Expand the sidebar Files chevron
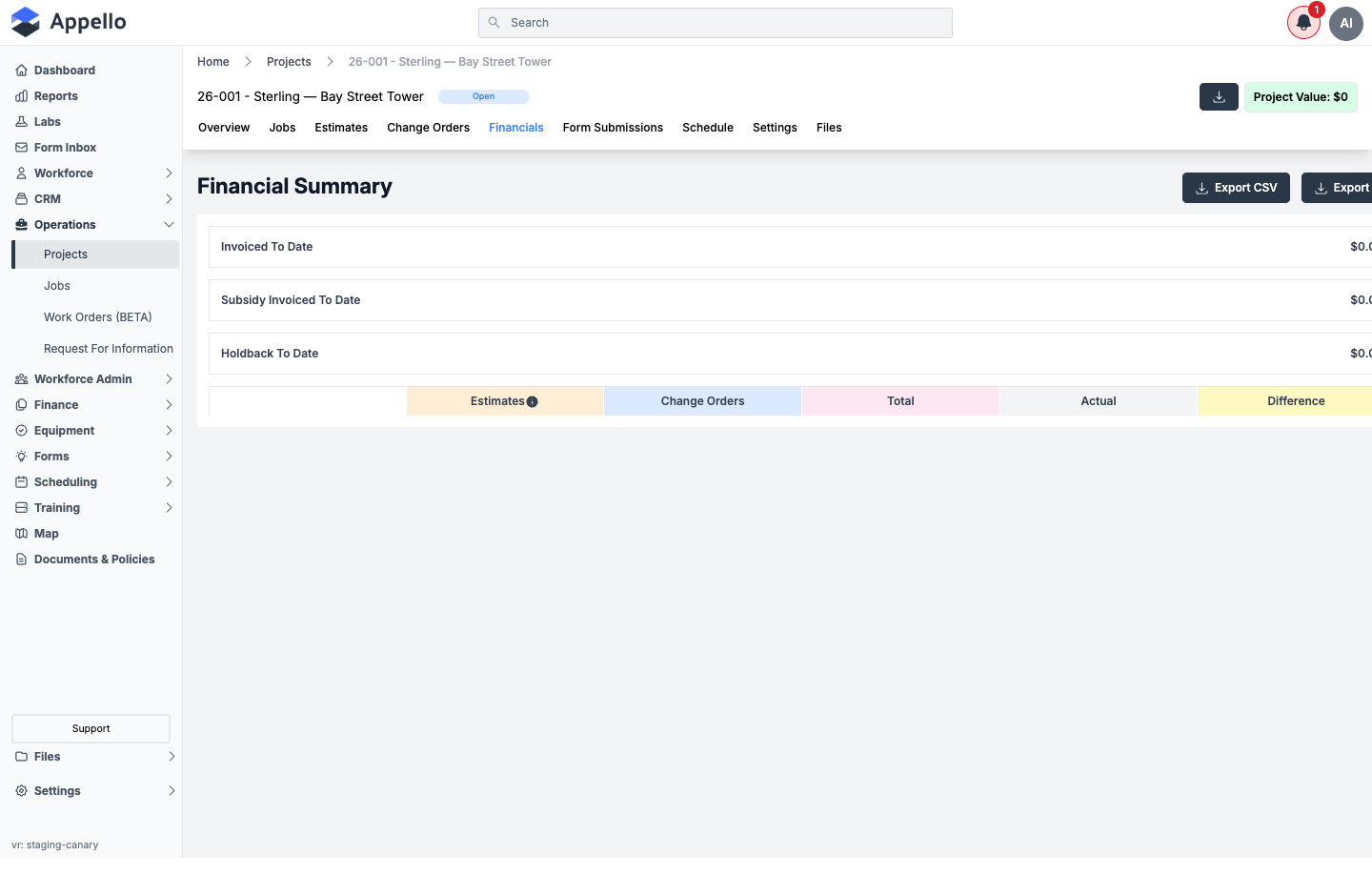The height and width of the screenshot is (875, 1372). point(171,757)
